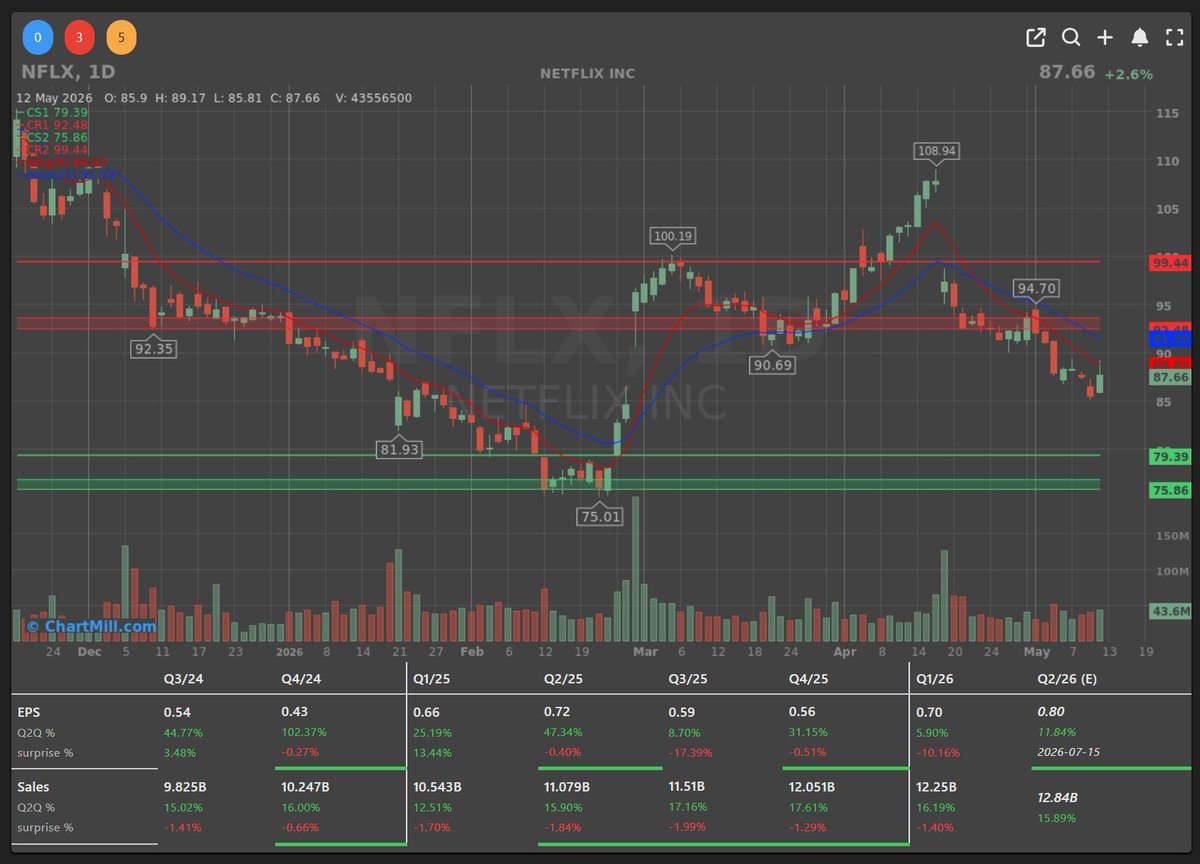Click the 87.66 last price in the header

(x=1067, y=73)
